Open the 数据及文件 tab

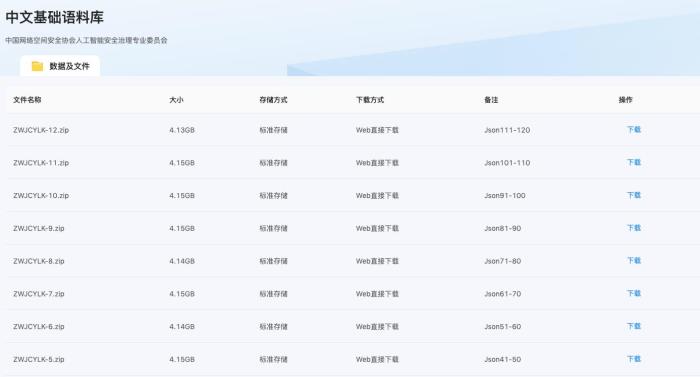(x=60, y=66)
